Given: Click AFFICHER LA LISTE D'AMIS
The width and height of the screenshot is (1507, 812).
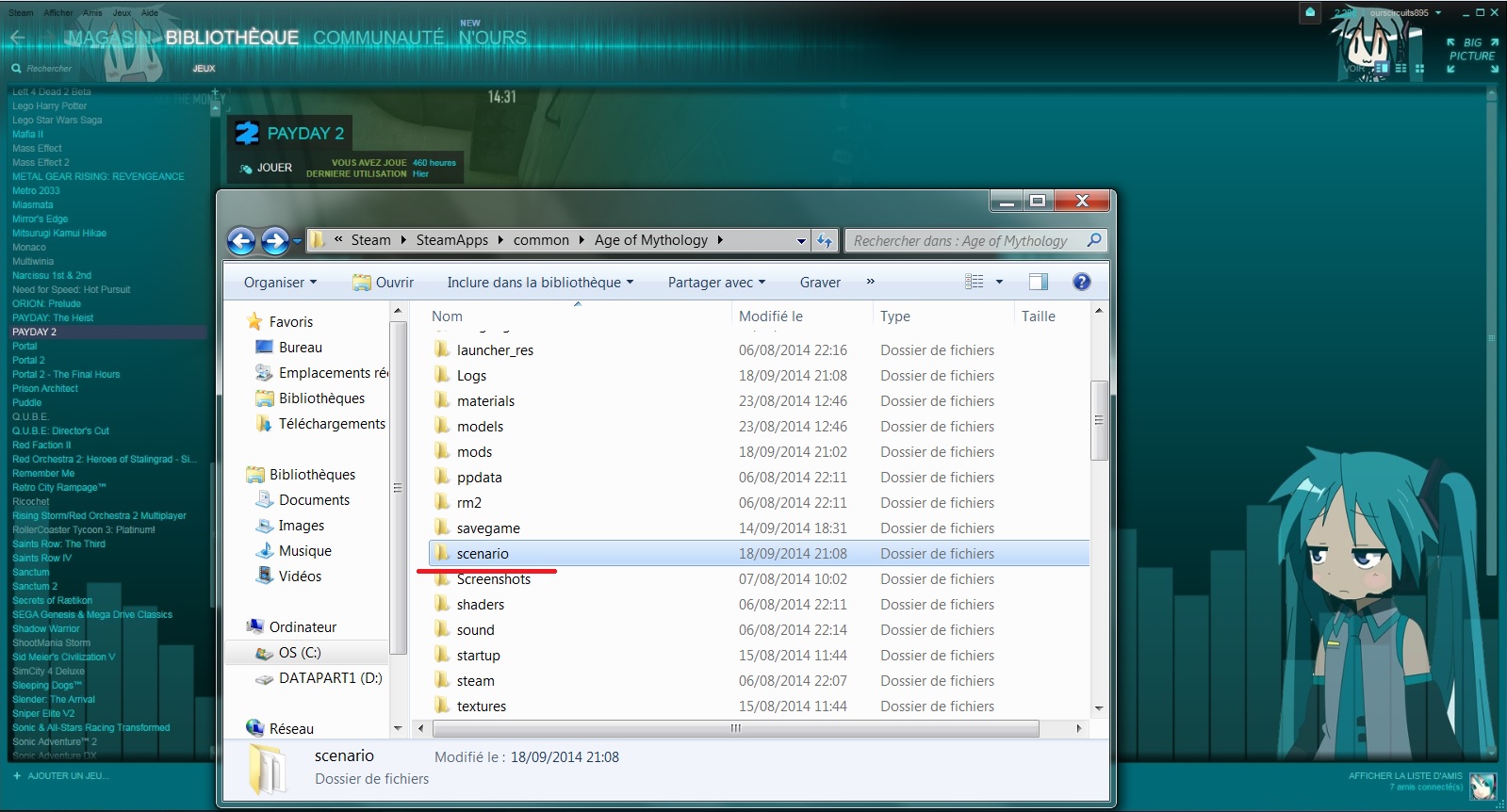Looking at the screenshot, I should tap(1405, 776).
